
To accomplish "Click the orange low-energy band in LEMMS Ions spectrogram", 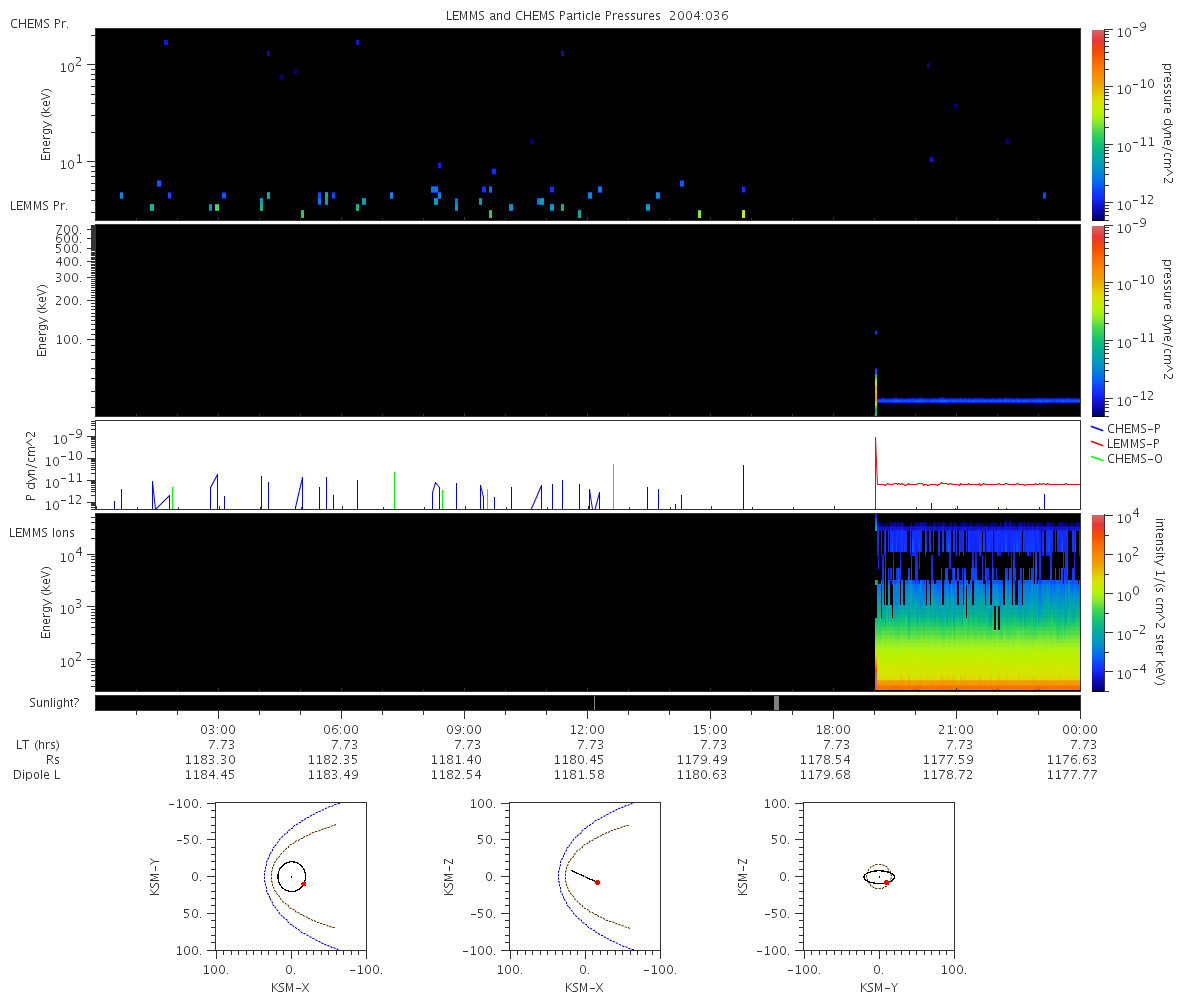I will [x=978, y=685].
